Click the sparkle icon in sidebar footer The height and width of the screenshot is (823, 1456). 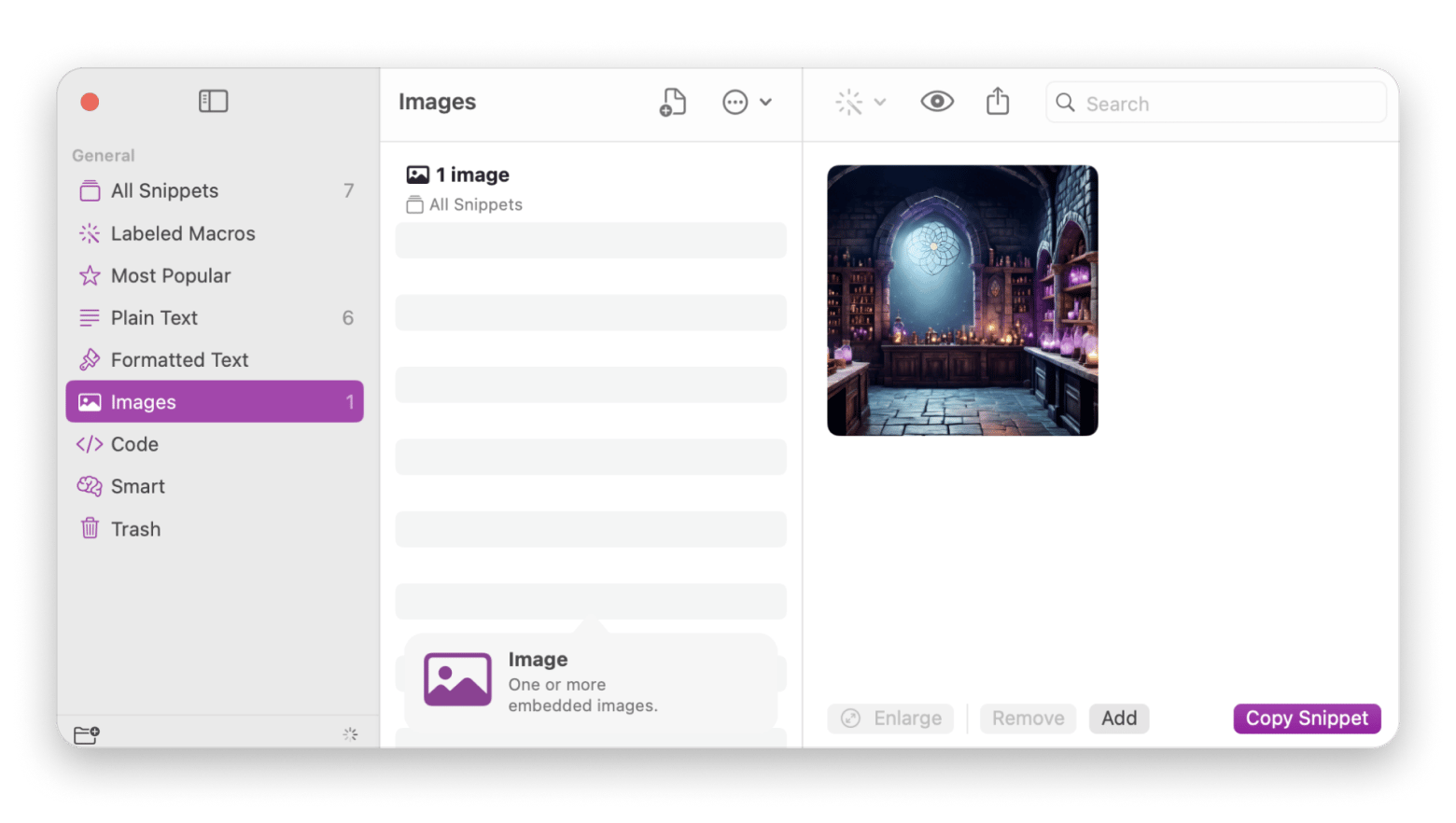[x=350, y=735]
